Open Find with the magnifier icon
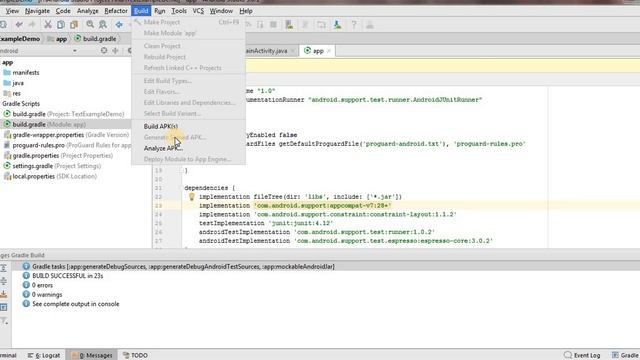This screenshot has height=360, width=640. click(90, 25)
